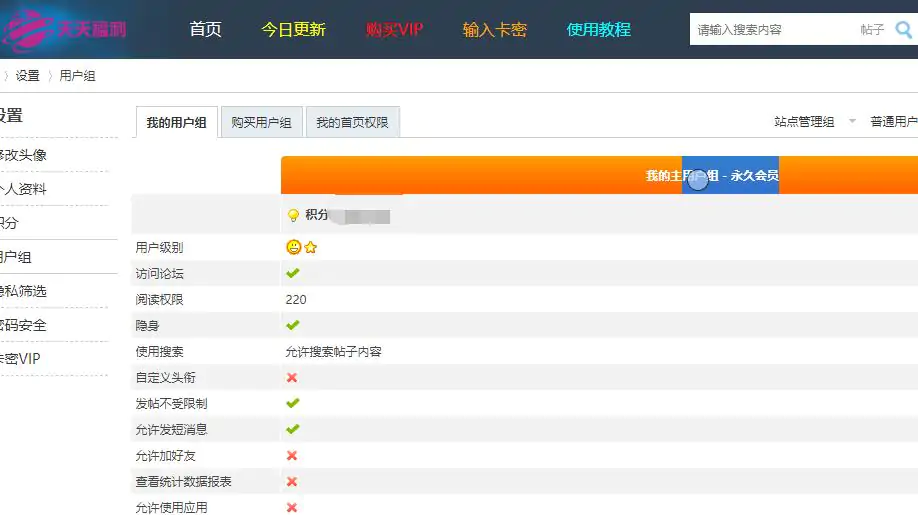Click the 允许加好友 row label

coord(166,455)
